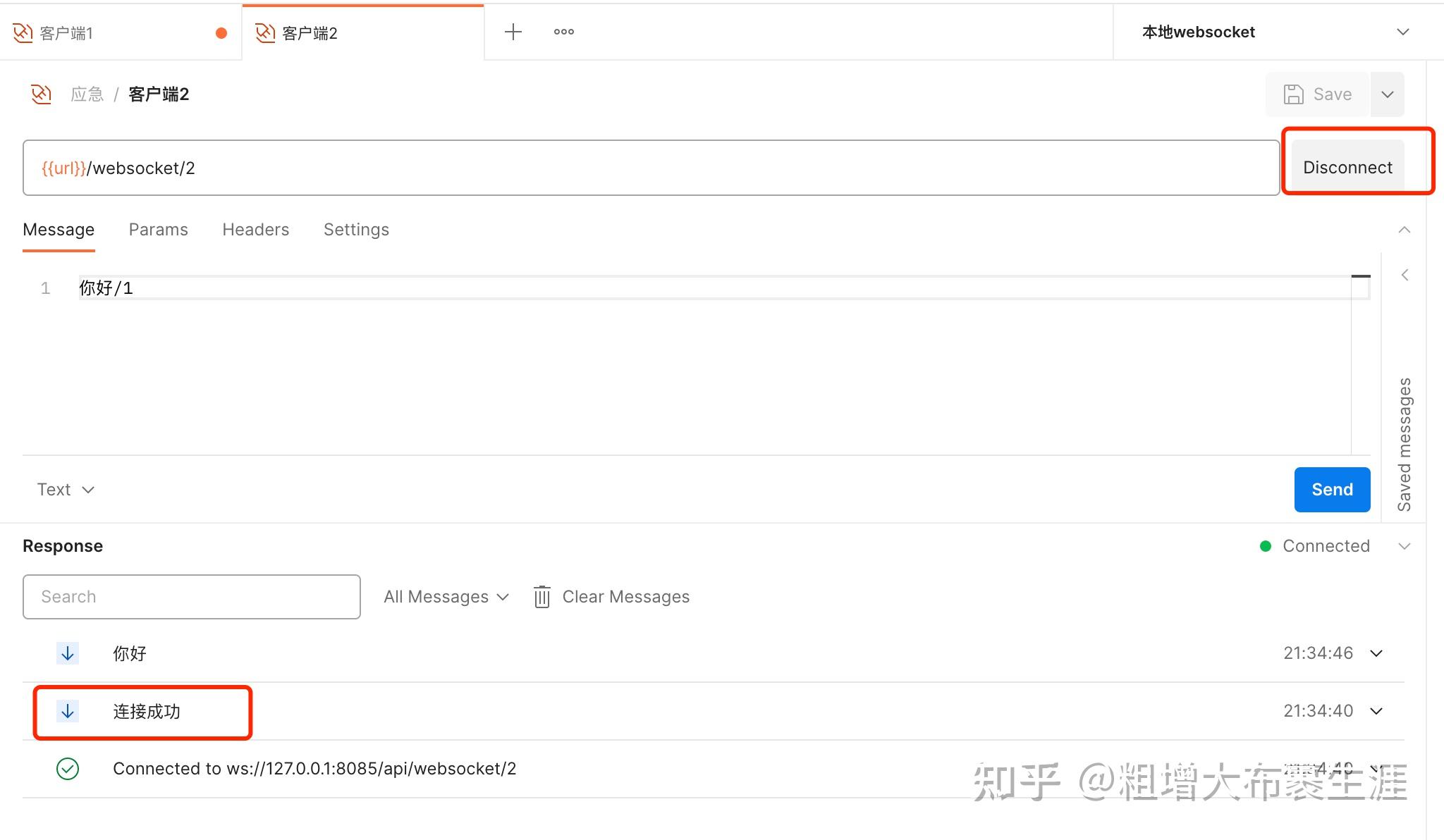Click the Clear Messages trash icon

[x=541, y=597]
